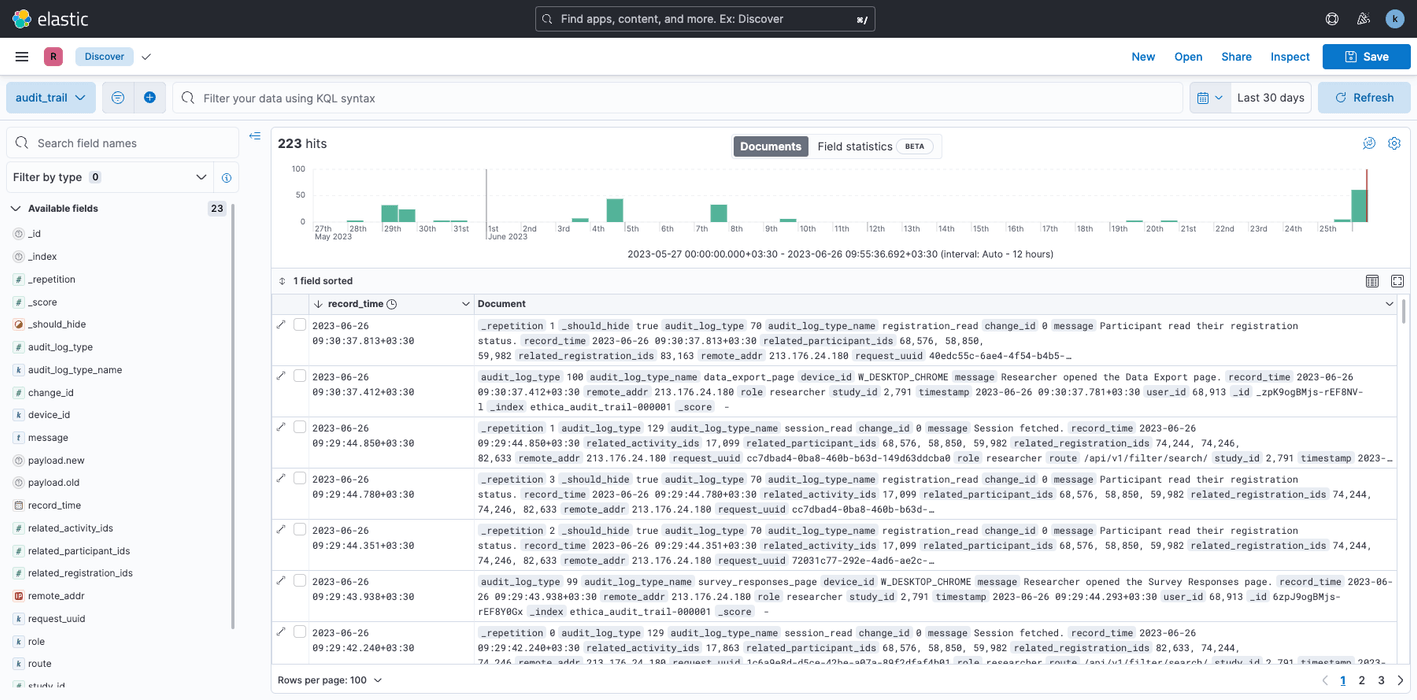The width and height of the screenshot is (1417, 700).
Task: Open the chart options icon above the histogram
Action: click(1369, 143)
